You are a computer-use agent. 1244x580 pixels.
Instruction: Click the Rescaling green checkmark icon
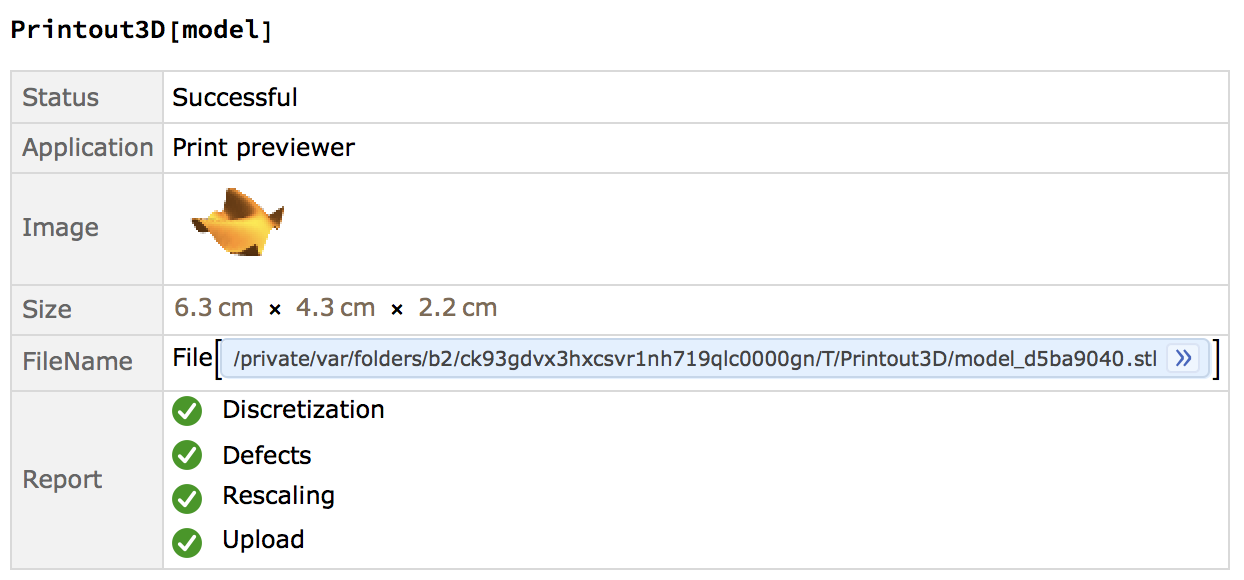[187, 498]
